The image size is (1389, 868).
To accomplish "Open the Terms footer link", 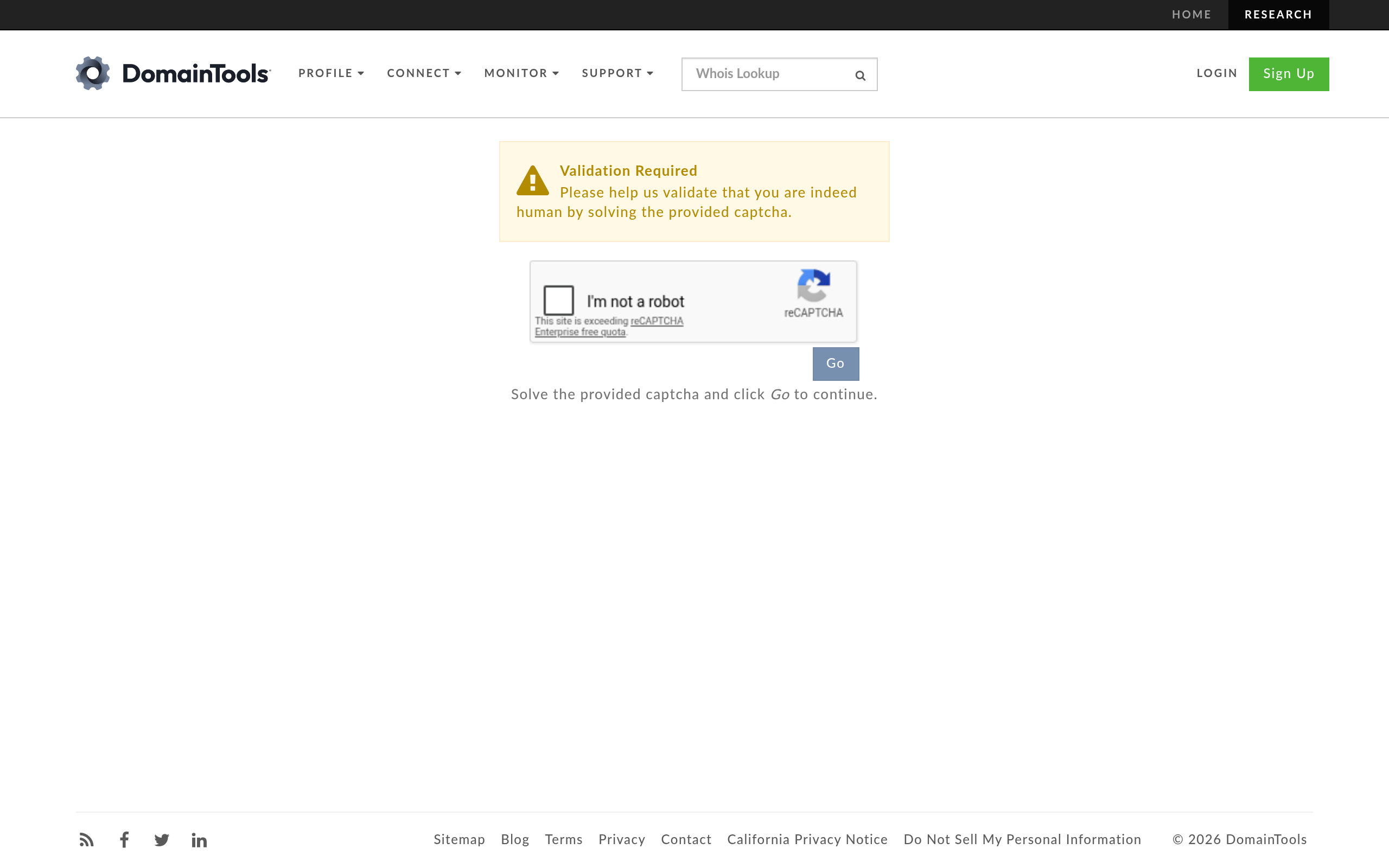I will click(x=564, y=840).
